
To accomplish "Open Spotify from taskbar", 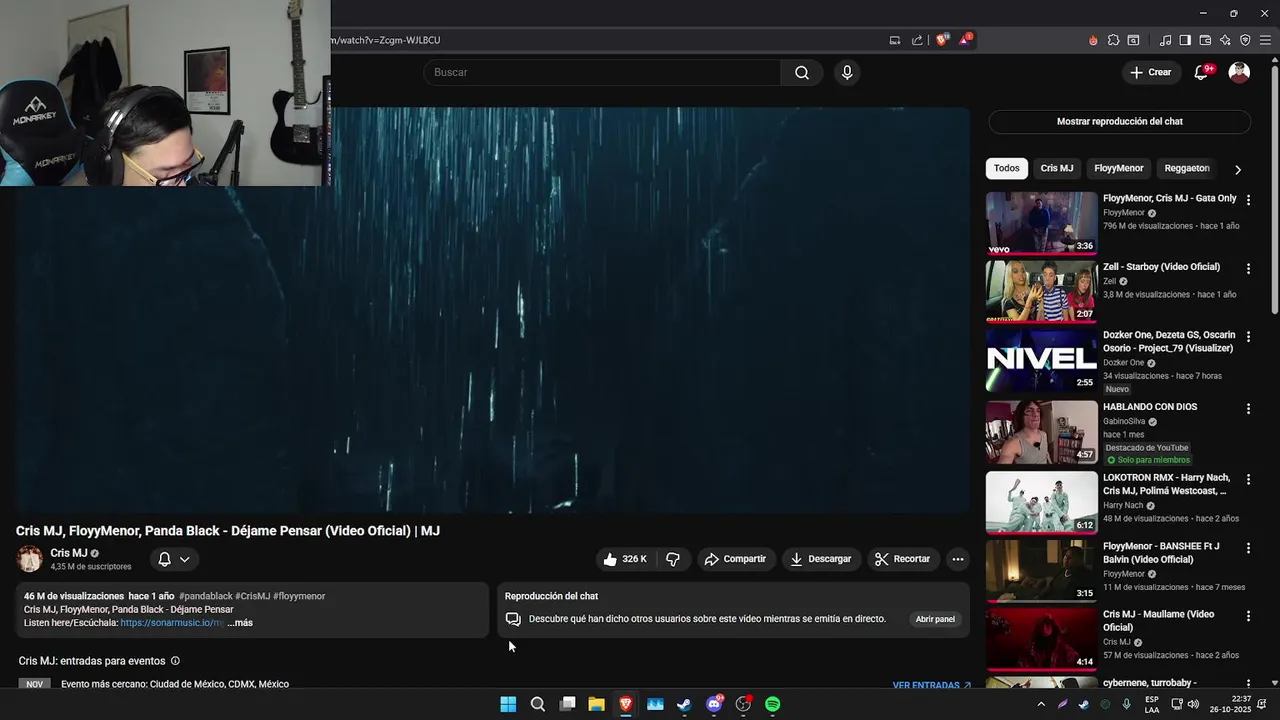I will point(772,704).
